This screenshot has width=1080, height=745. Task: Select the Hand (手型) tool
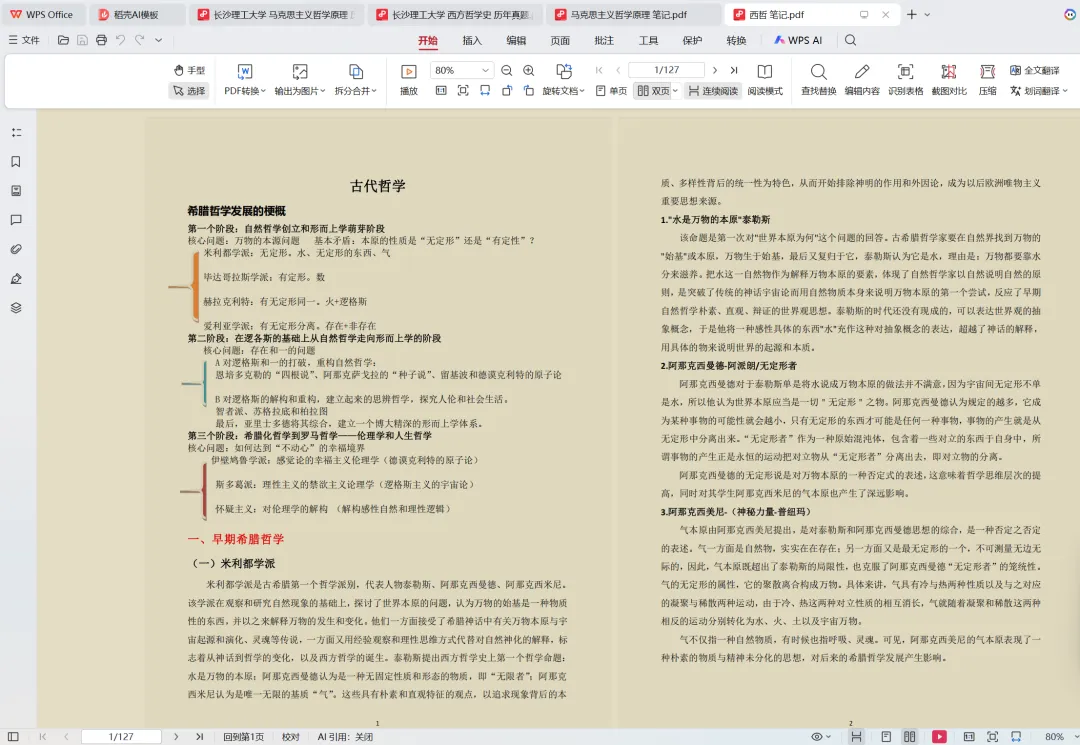189,70
